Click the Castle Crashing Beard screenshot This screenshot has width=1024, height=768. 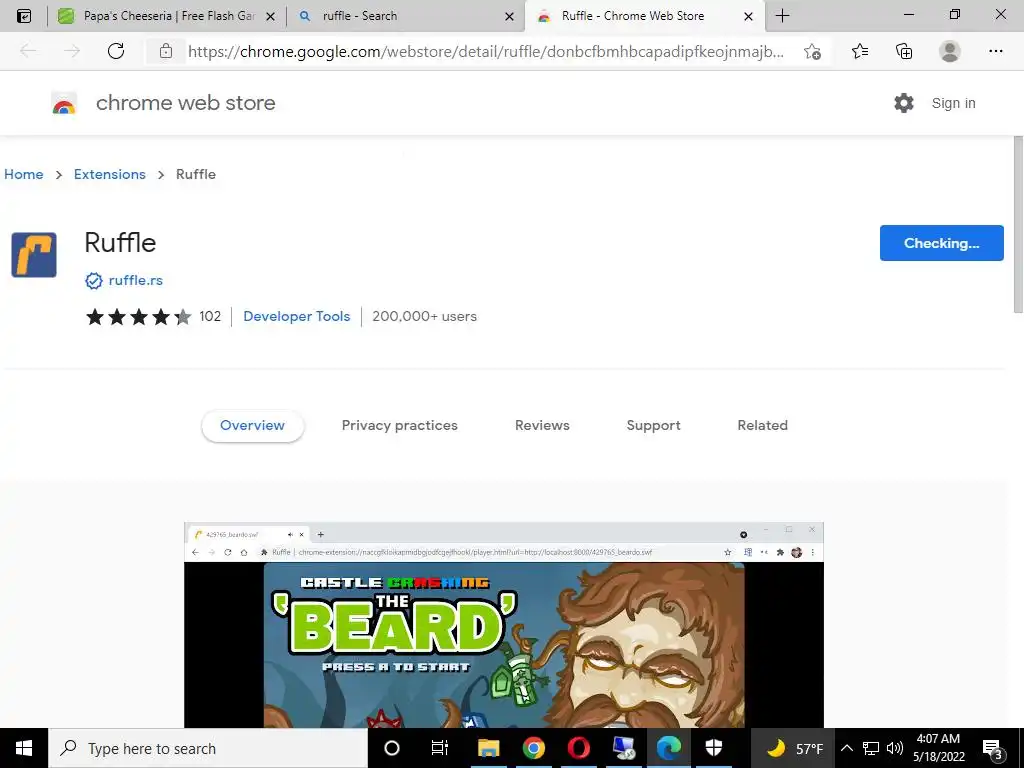coord(504,625)
